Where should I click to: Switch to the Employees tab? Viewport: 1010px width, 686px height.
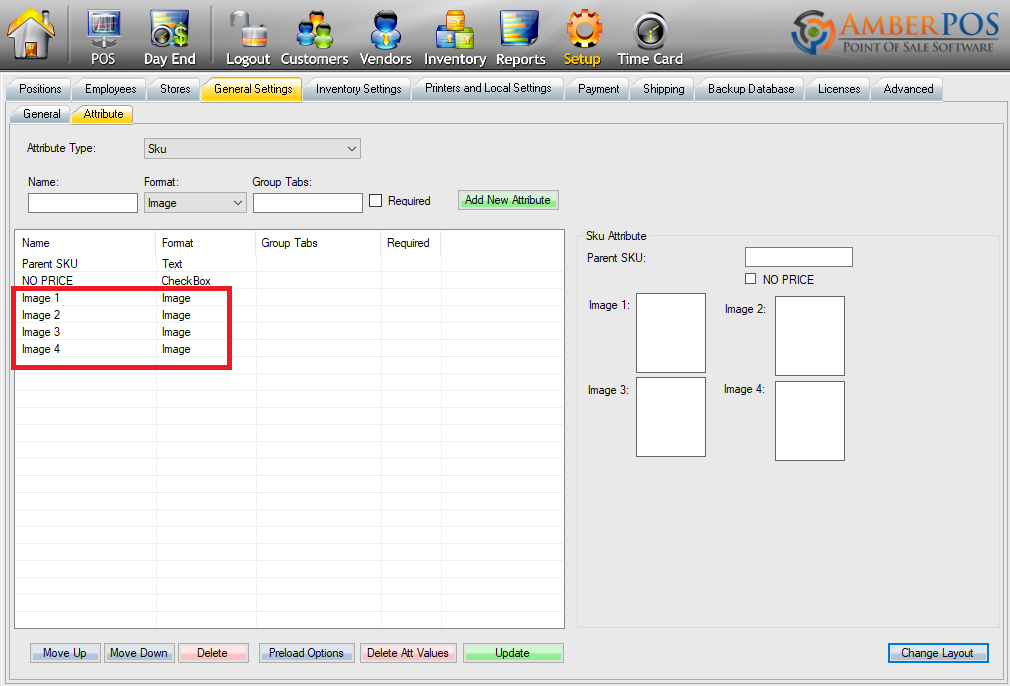(110, 89)
